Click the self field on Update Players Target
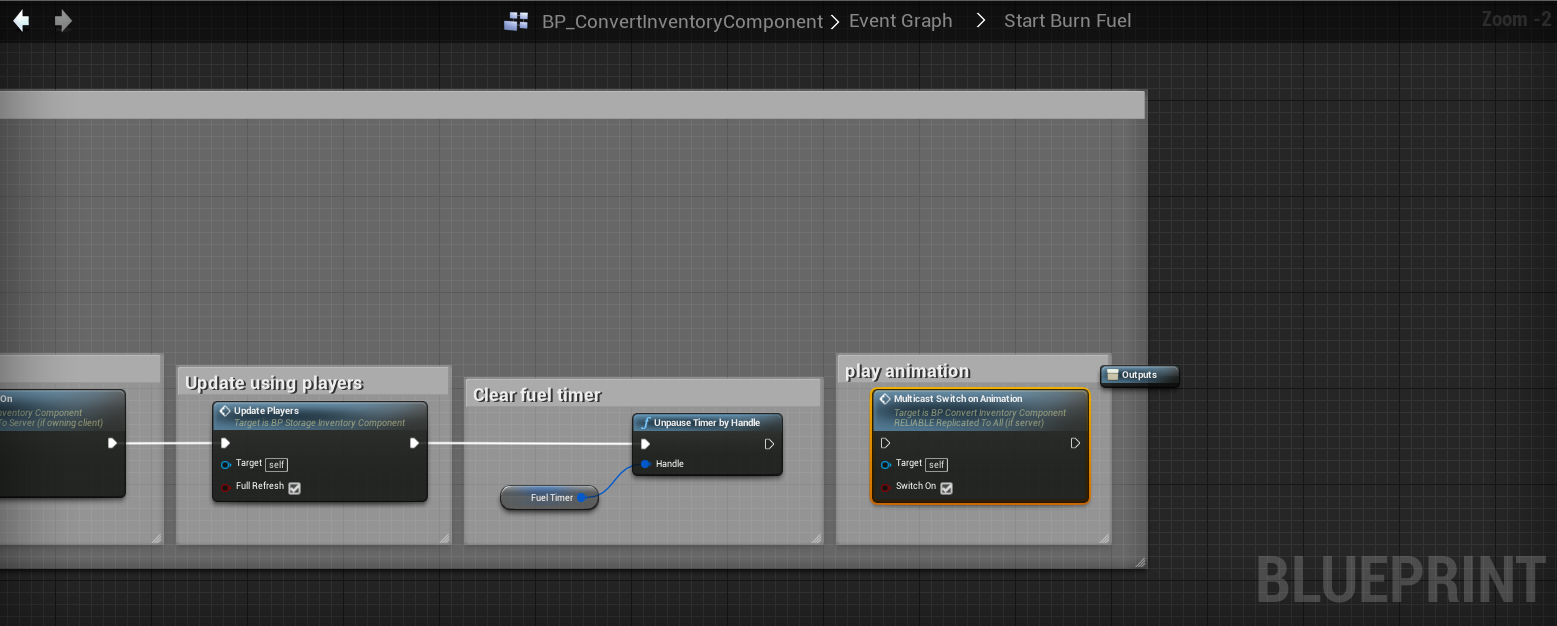1557x626 pixels. pos(276,464)
